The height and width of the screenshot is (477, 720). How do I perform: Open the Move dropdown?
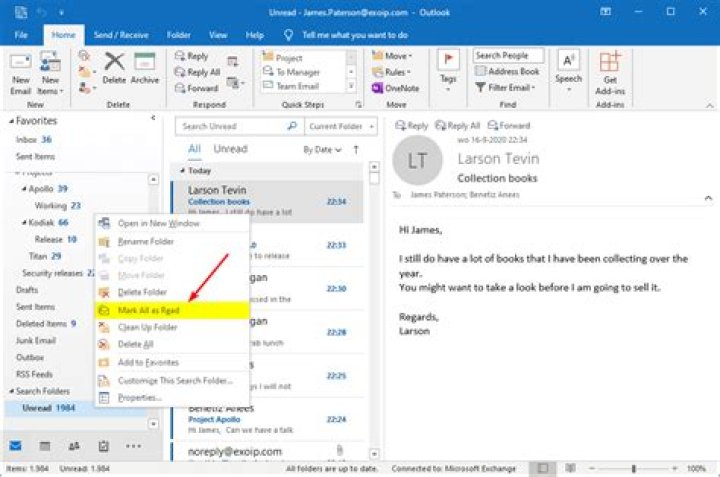tap(393, 56)
